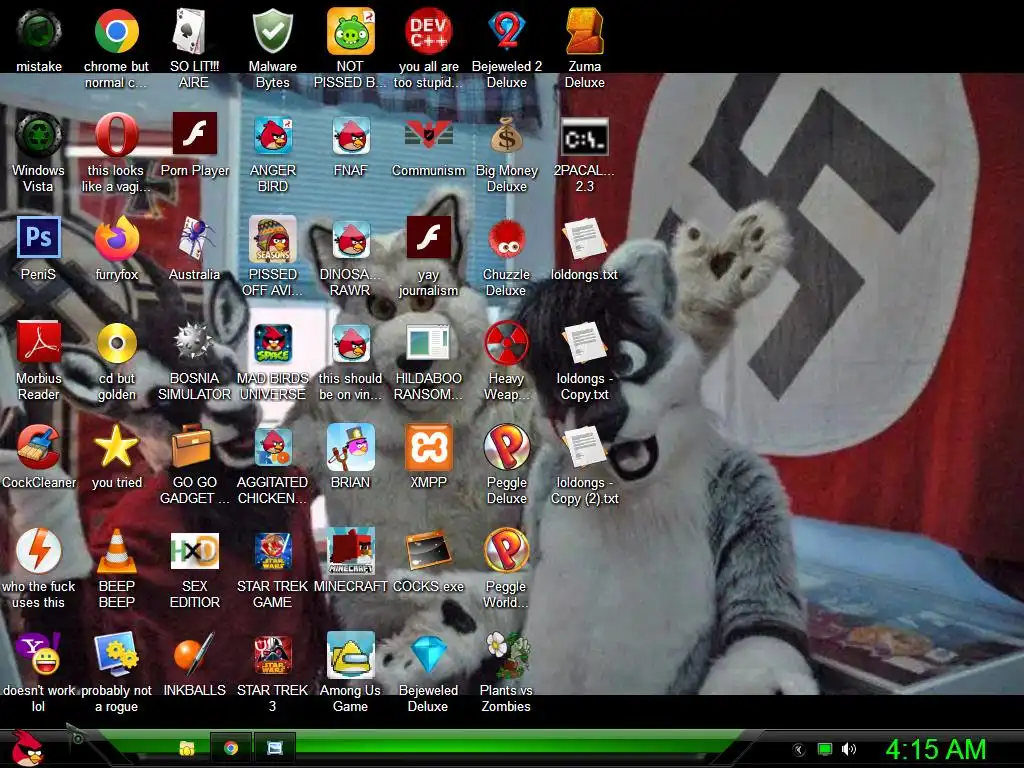Launch the Photoshop 'Ps' icon
Screen dimensions: 1024x768
click(39, 238)
